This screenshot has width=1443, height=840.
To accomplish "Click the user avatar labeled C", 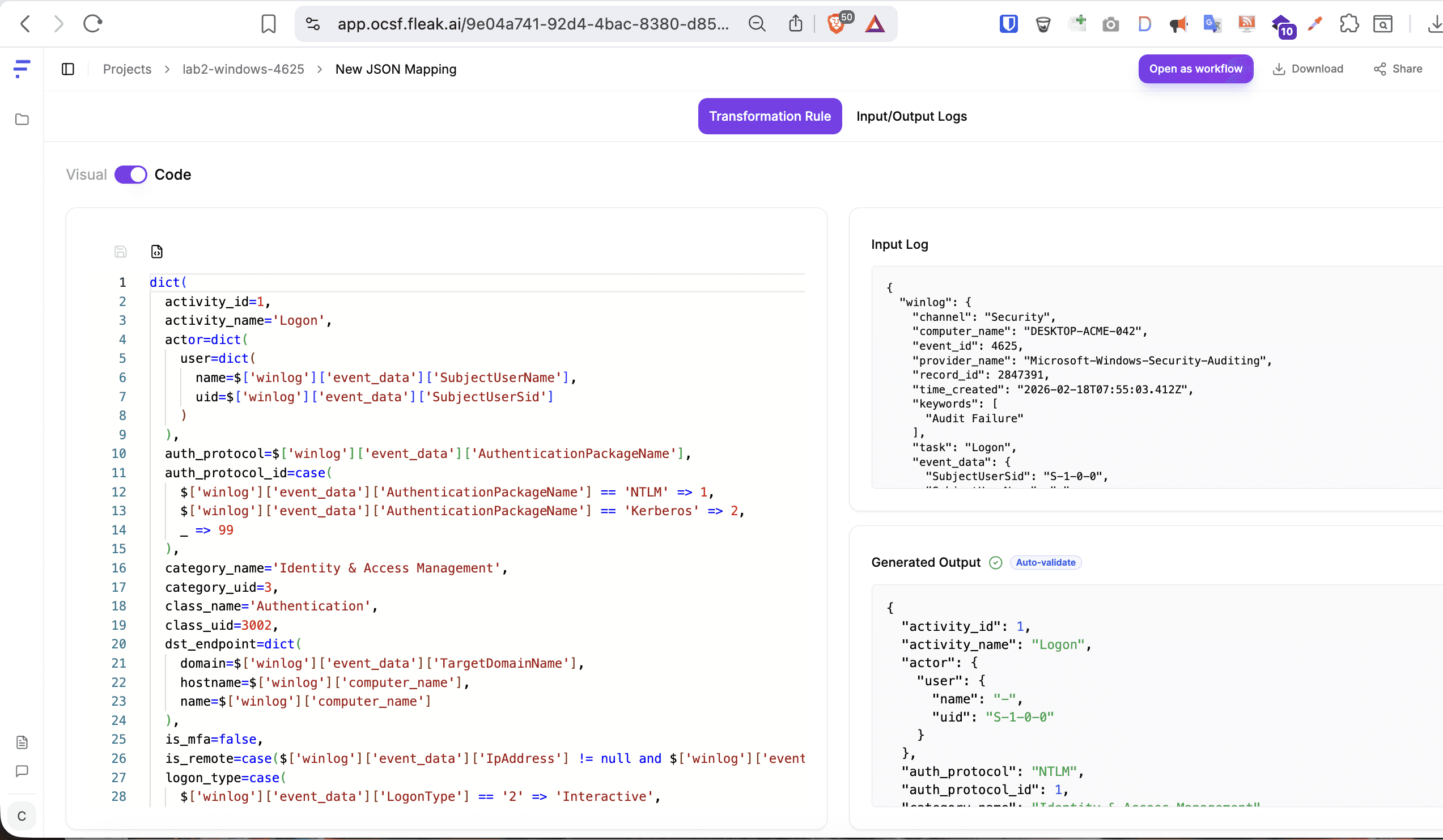I will [x=22, y=816].
